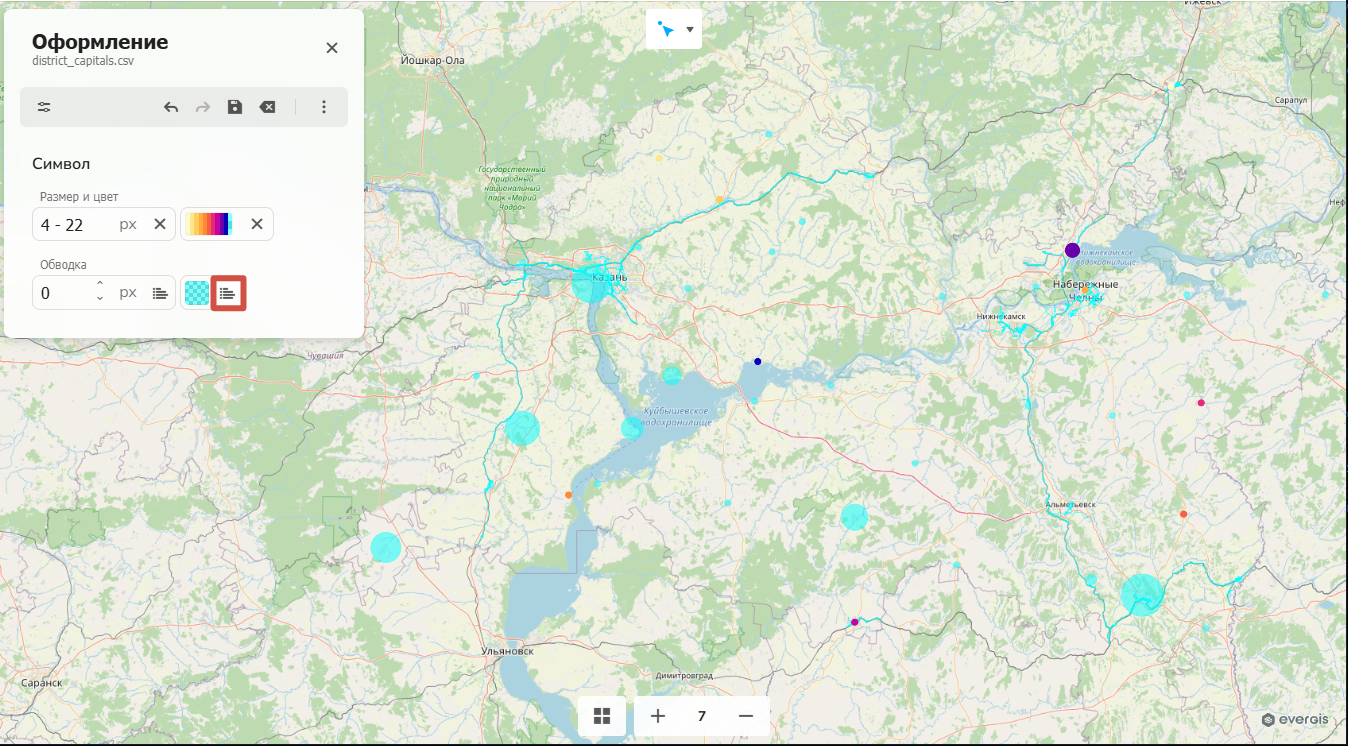The height and width of the screenshot is (746, 1348).
Task: Click the dark blue map point
Action: (x=758, y=361)
